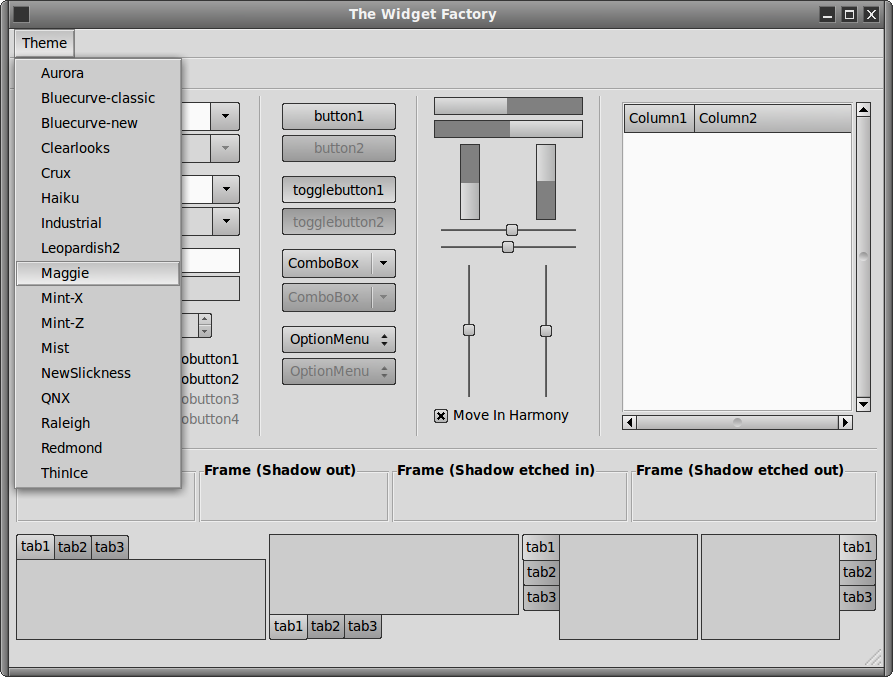Switch to the Clearlooks theme

98,148
